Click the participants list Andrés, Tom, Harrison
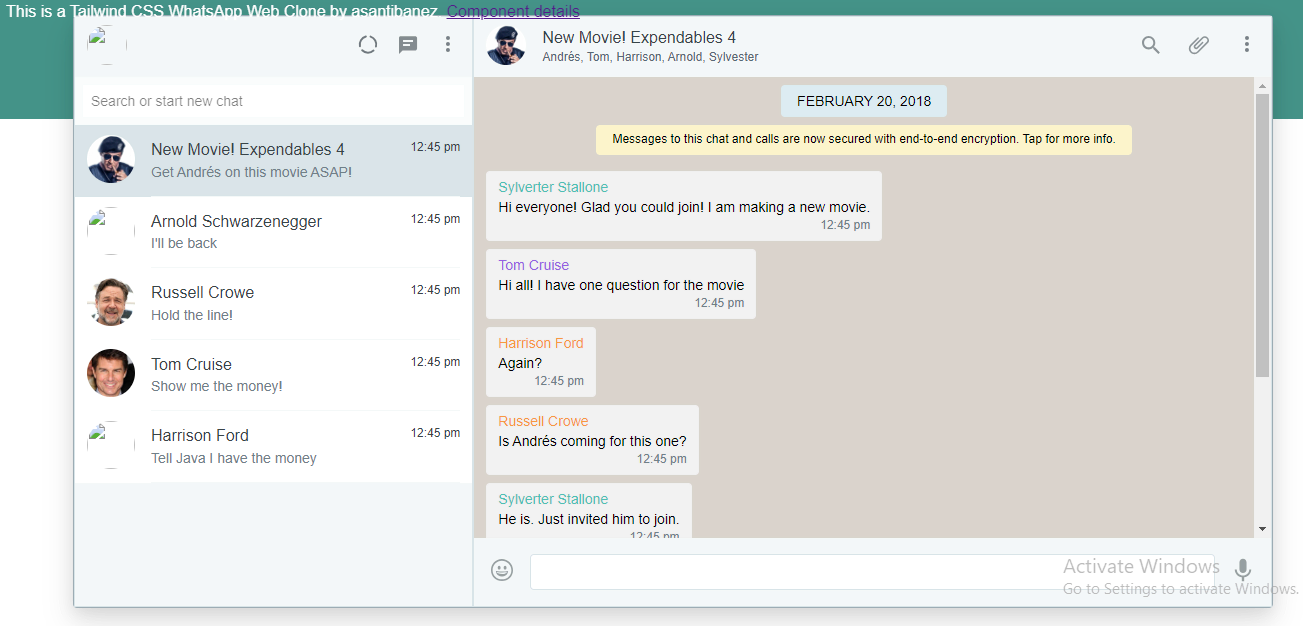This screenshot has height=626, width=1303. 650,57
